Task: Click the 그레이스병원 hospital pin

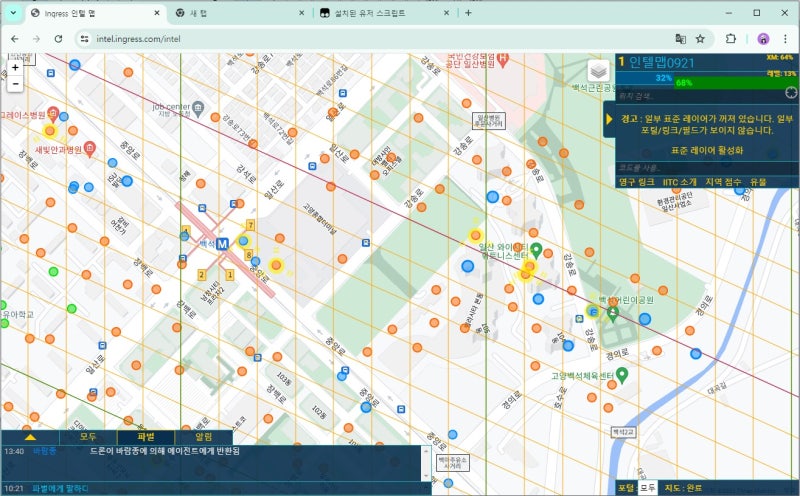Action: 53,113
